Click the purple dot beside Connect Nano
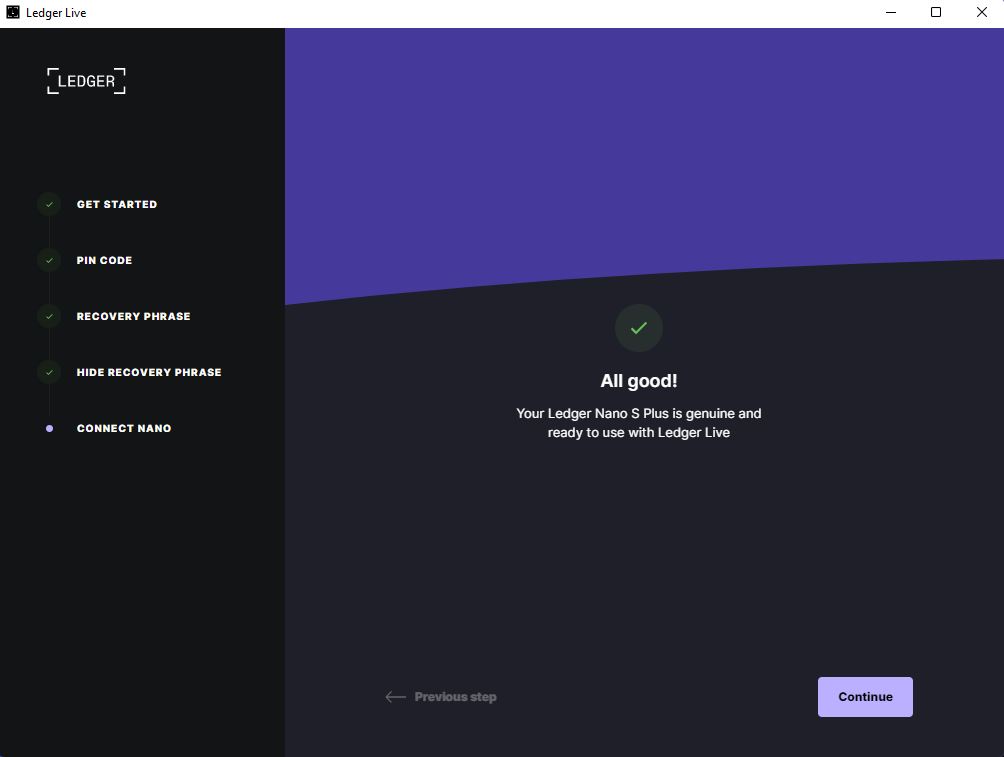The image size is (1004, 757). pyautogui.click(x=49, y=428)
